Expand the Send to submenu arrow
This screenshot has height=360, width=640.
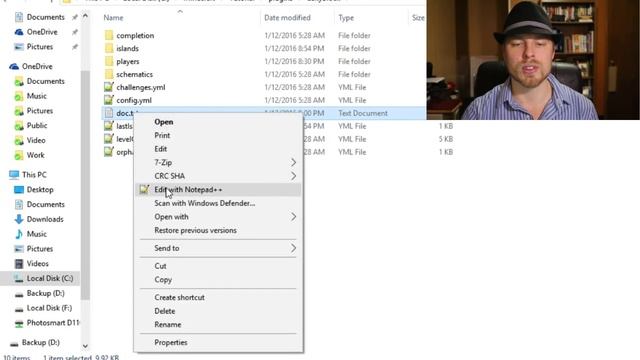[x=293, y=248]
